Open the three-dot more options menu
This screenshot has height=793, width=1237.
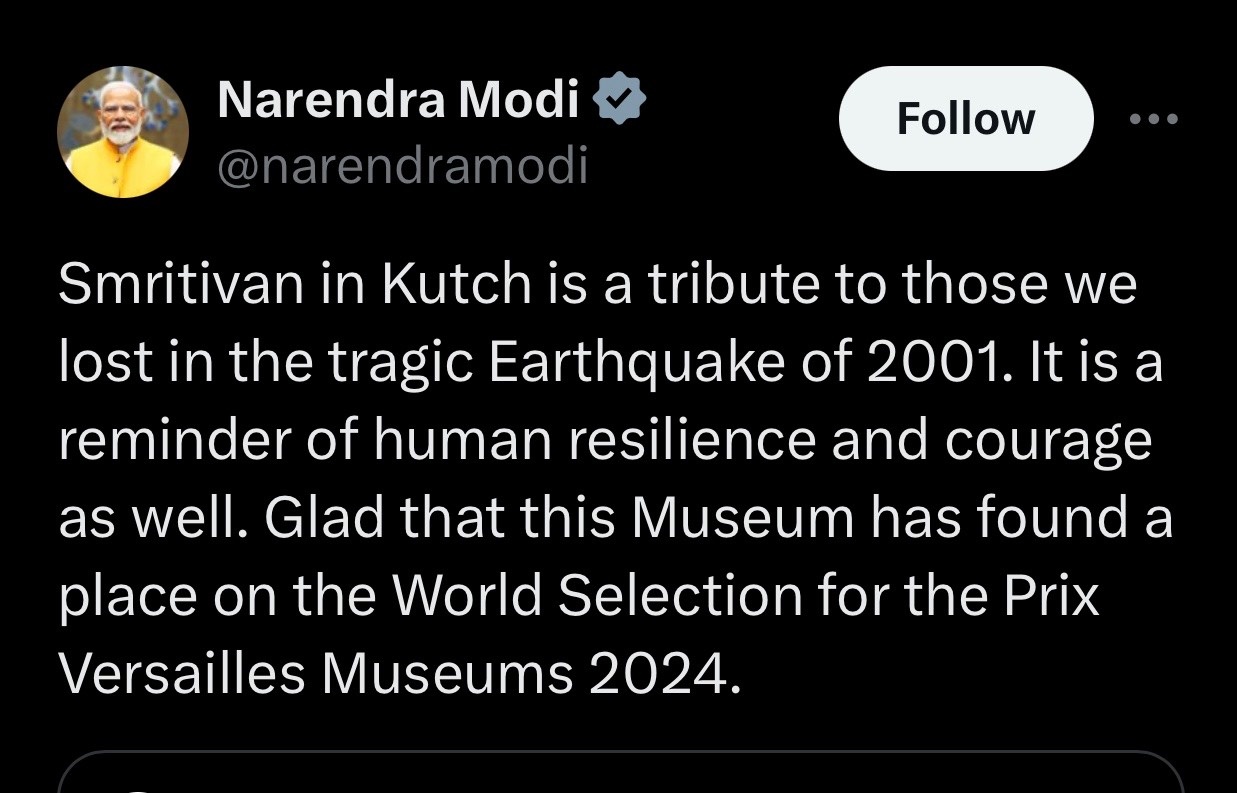(1153, 119)
